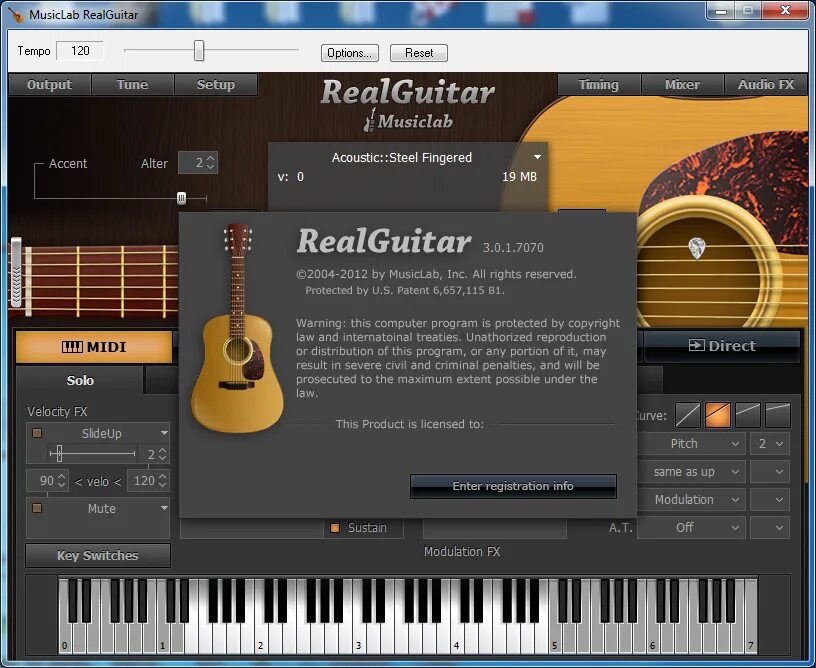Open the Key Switches panel
Screen dimensions: 816x668
(98, 556)
